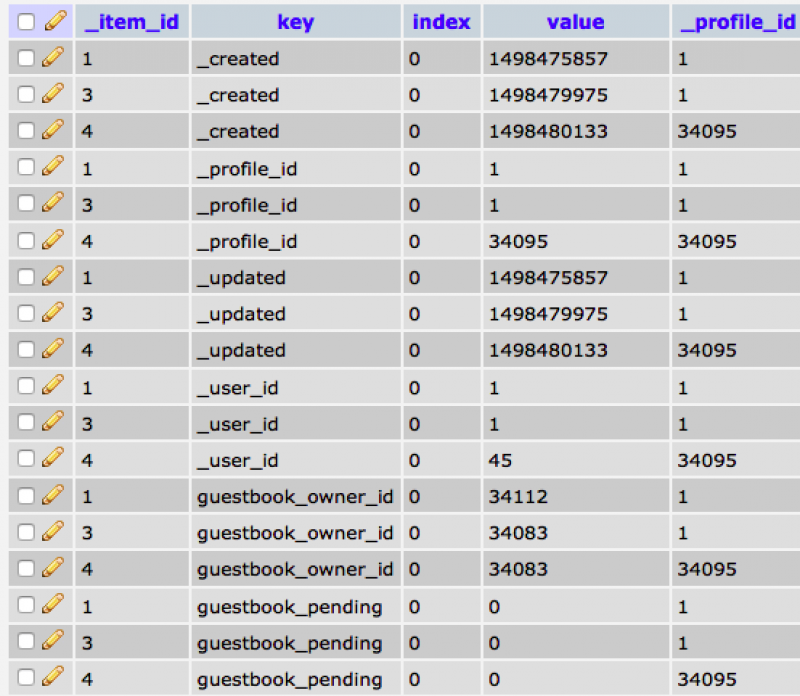Click profile id 34095 in the _created row
The width and height of the screenshot is (800, 696).
click(x=707, y=131)
